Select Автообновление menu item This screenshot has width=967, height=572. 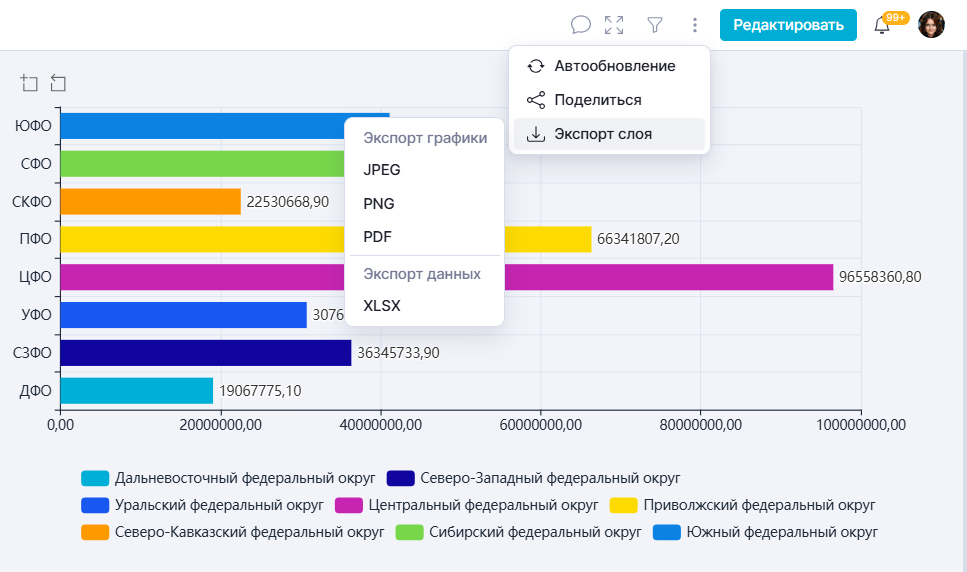click(614, 66)
